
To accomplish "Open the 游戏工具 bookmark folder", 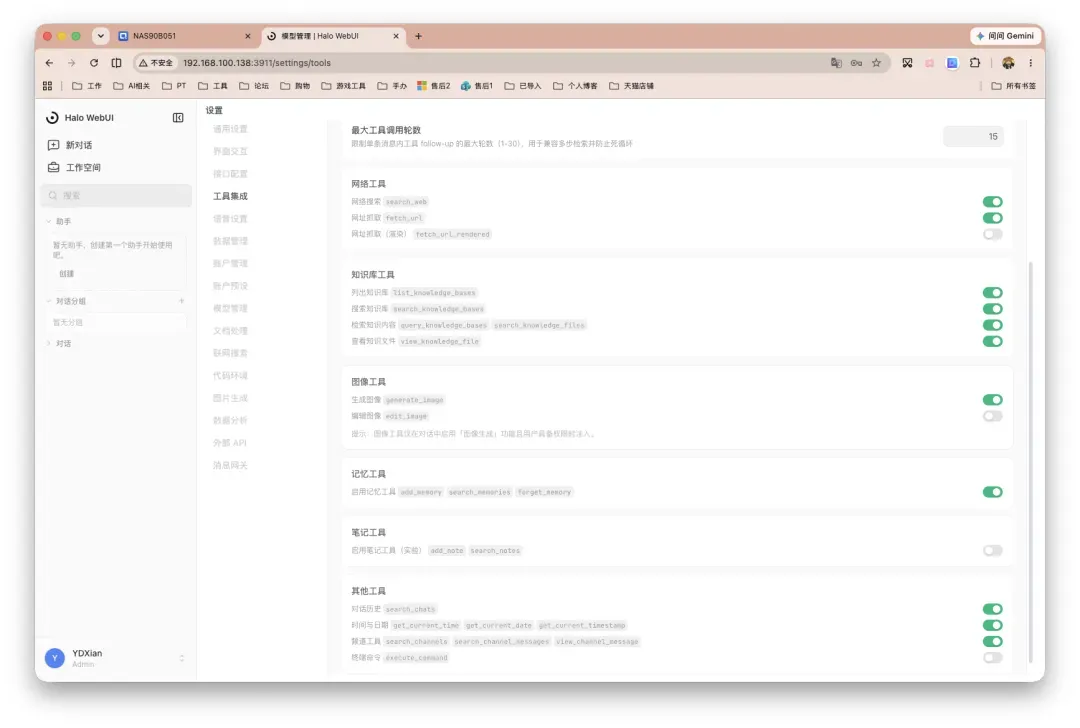I will 344,86.
